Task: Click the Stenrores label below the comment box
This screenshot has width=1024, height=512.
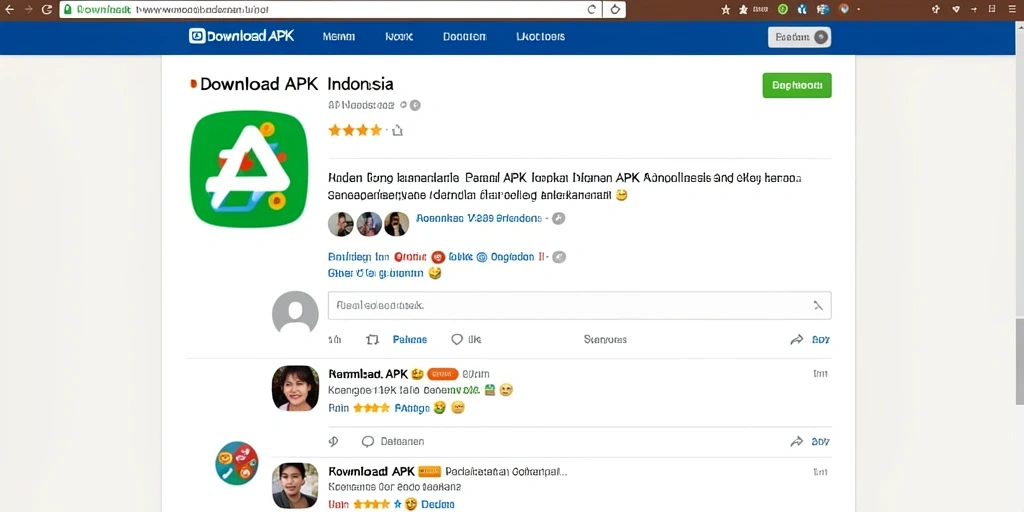Action: click(x=605, y=340)
